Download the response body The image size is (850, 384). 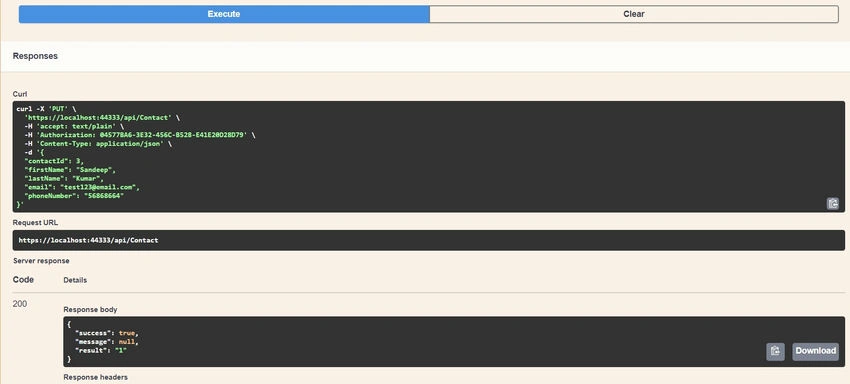pos(815,351)
